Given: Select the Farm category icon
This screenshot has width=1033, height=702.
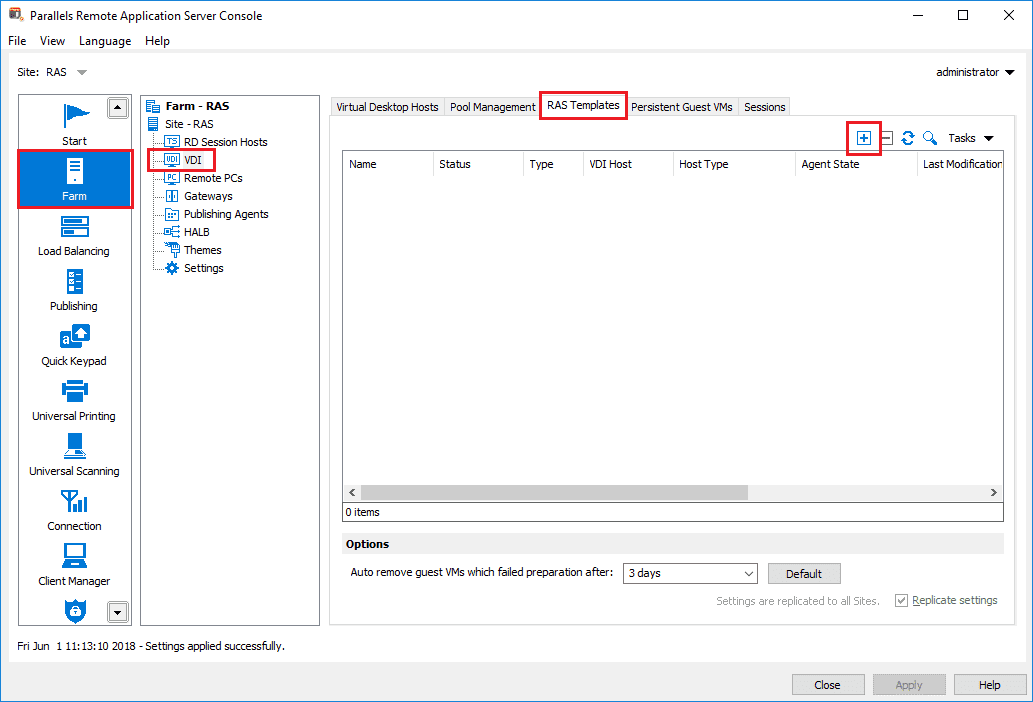Looking at the screenshot, I should pos(74,179).
